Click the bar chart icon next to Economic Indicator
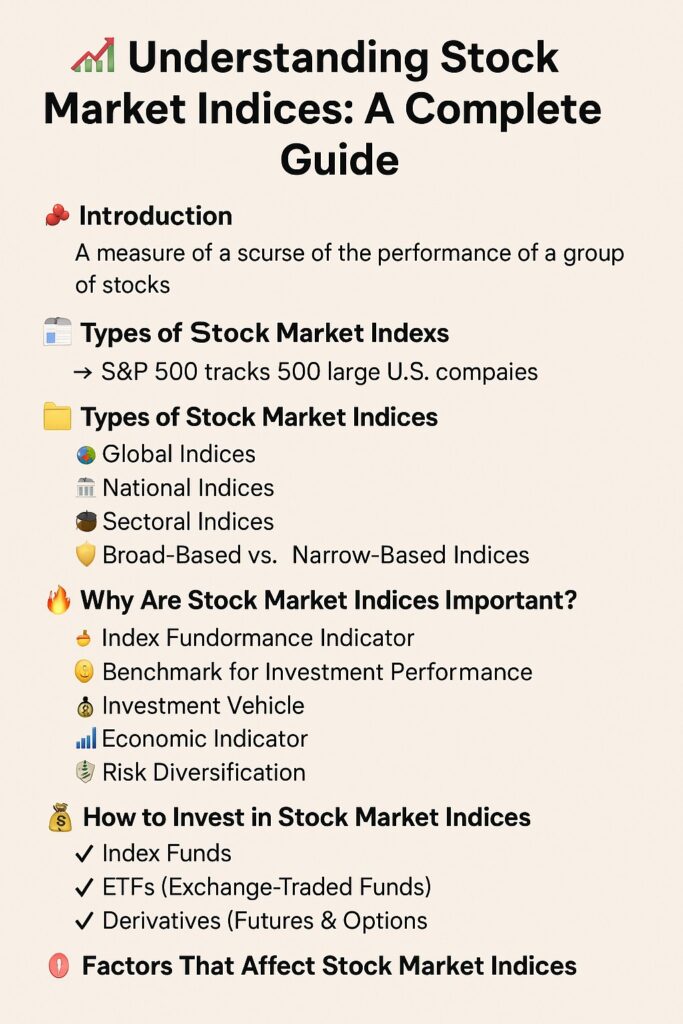Image resolution: width=683 pixels, height=1024 pixels. tap(86, 739)
